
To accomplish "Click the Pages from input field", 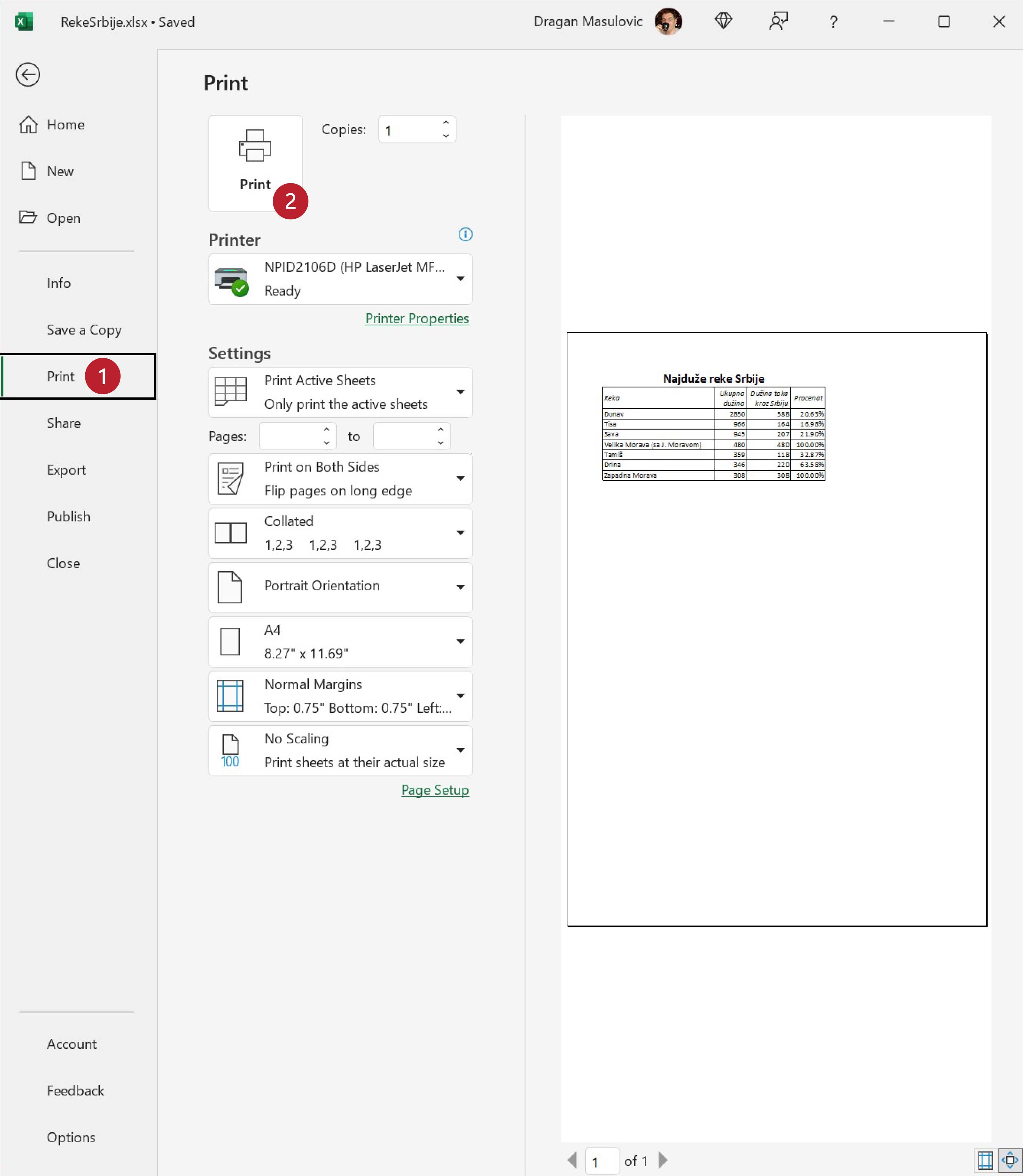I will (x=290, y=437).
